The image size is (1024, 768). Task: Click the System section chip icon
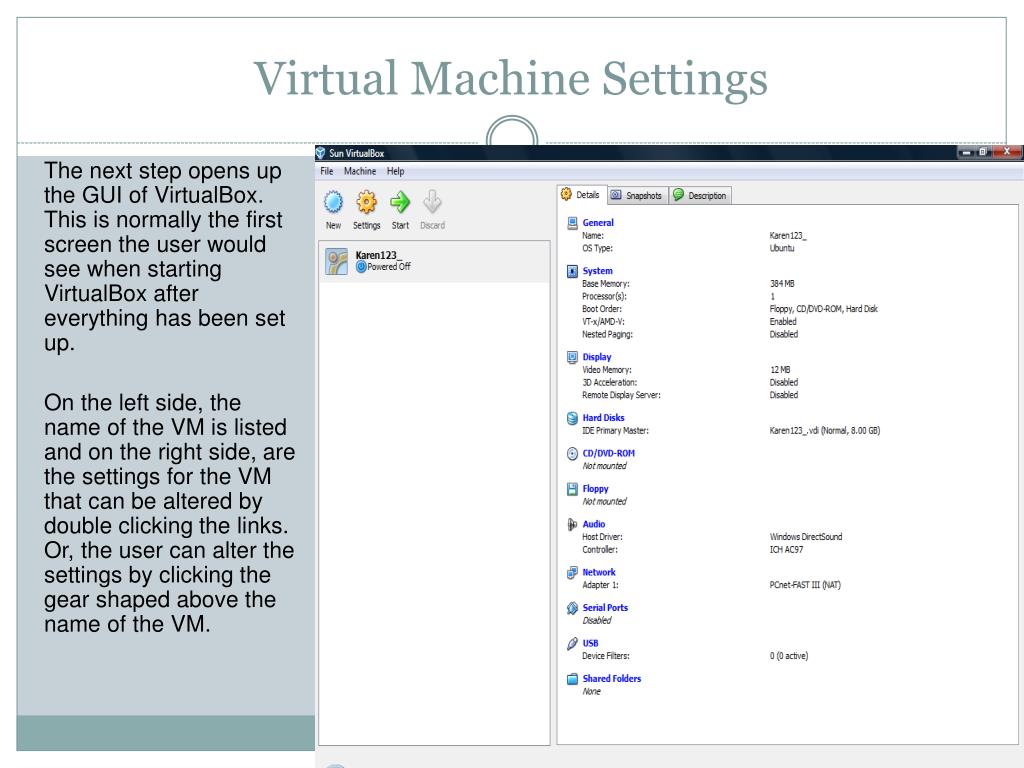(x=572, y=271)
